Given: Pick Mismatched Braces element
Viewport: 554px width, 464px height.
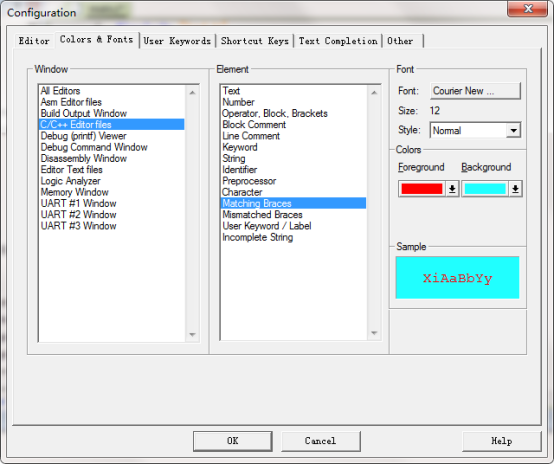Looking at the screenshot, I should pyautogui.click(x=293, y=215).
